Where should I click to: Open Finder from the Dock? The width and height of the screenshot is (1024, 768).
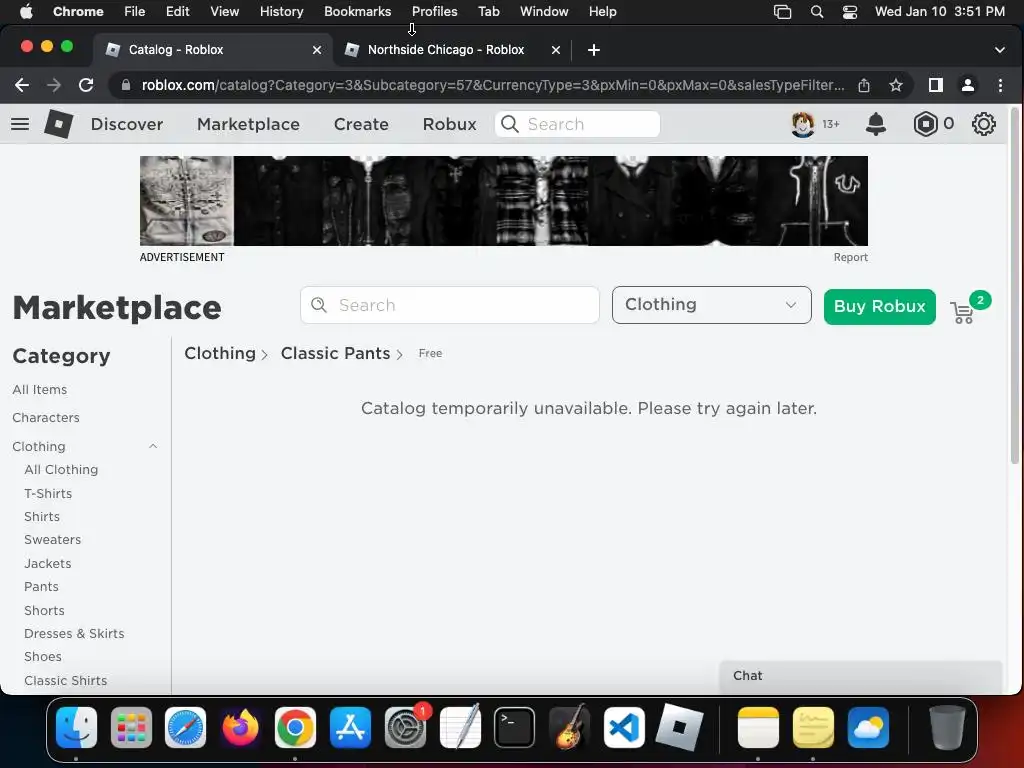click(76, 728)
